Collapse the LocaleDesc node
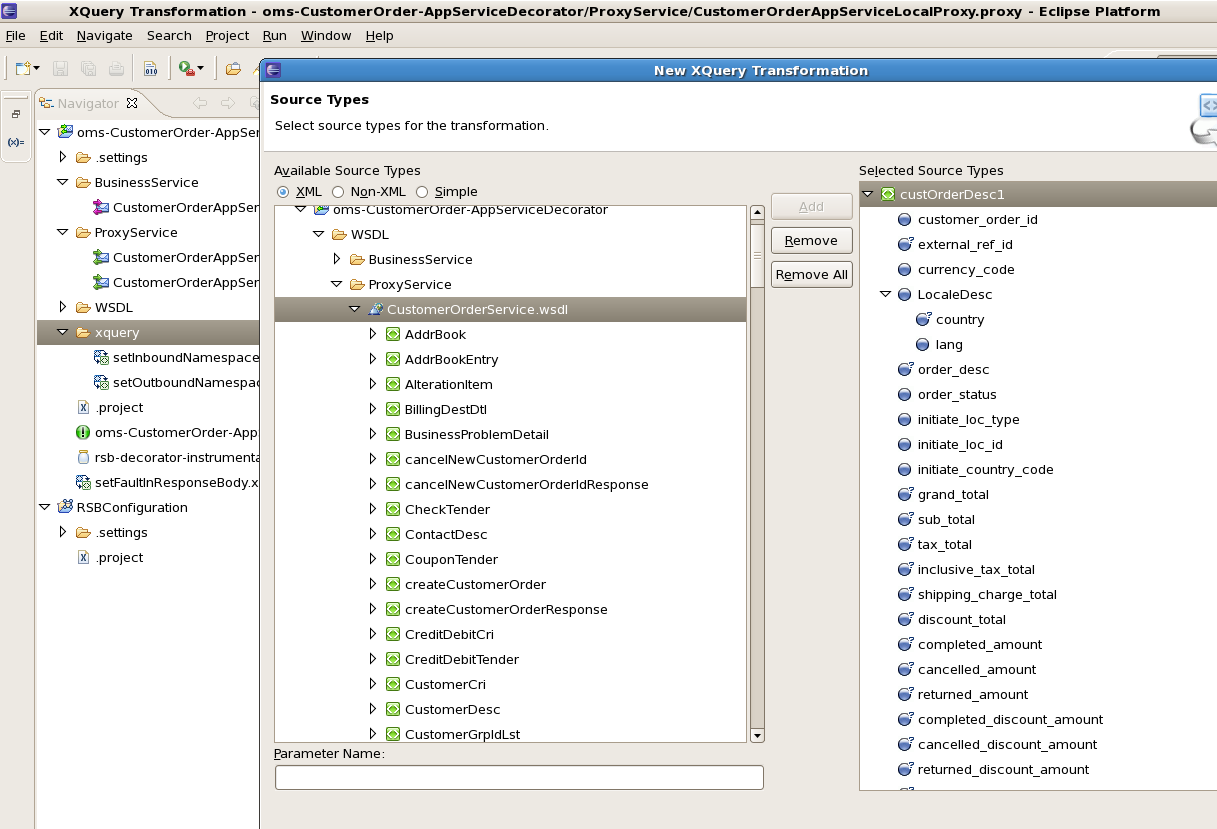The image size is (1217, 829). (885, 294)
